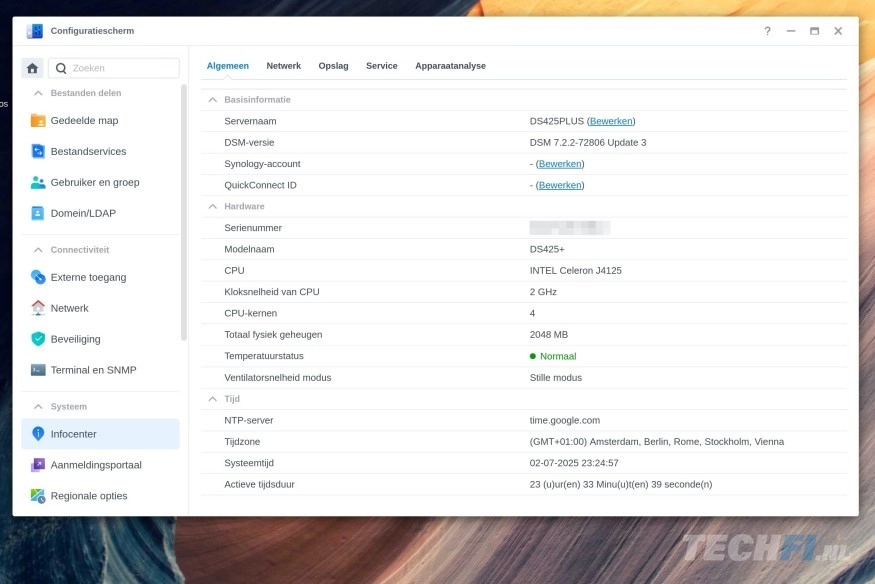Collapse the Tijd section
This screenshot has height=584, width=875.
(213, 399)
